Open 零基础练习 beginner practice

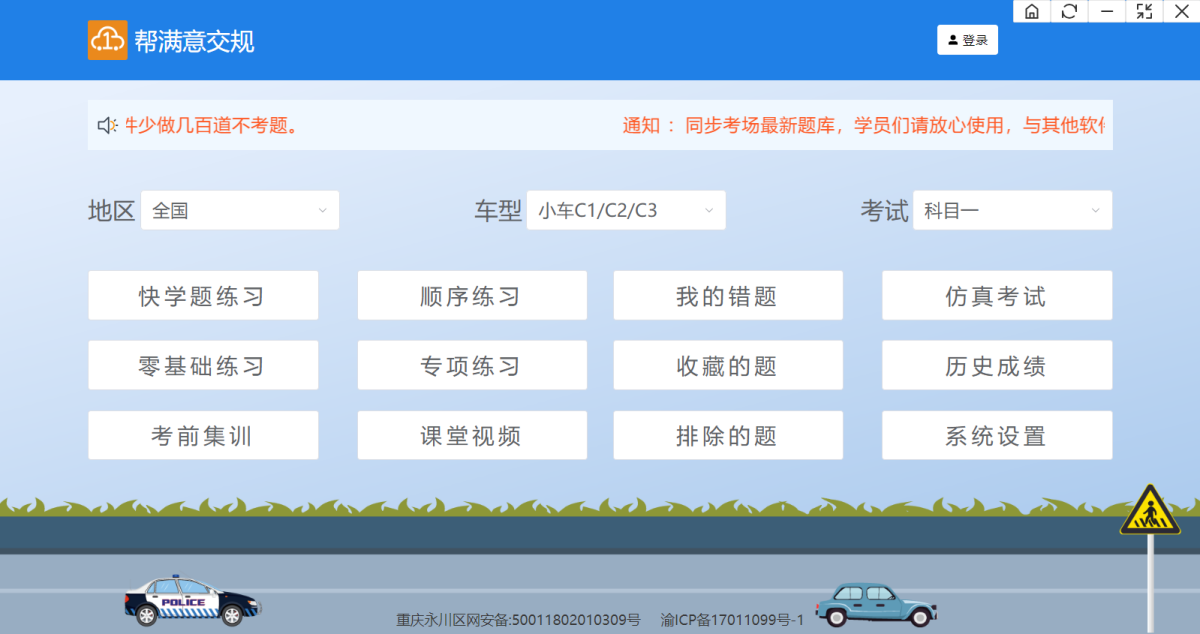(203, 365)
